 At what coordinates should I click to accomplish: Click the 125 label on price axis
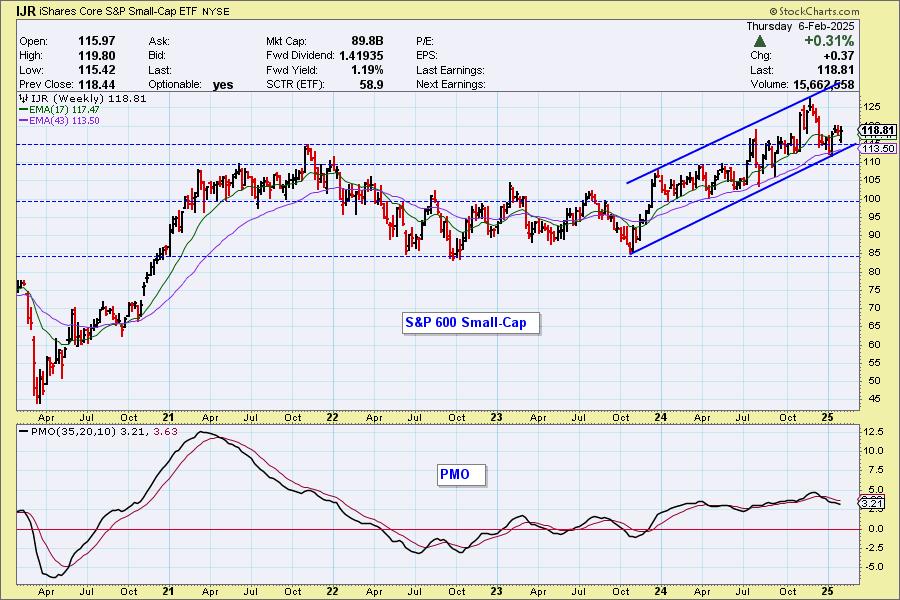click(872, 107)
